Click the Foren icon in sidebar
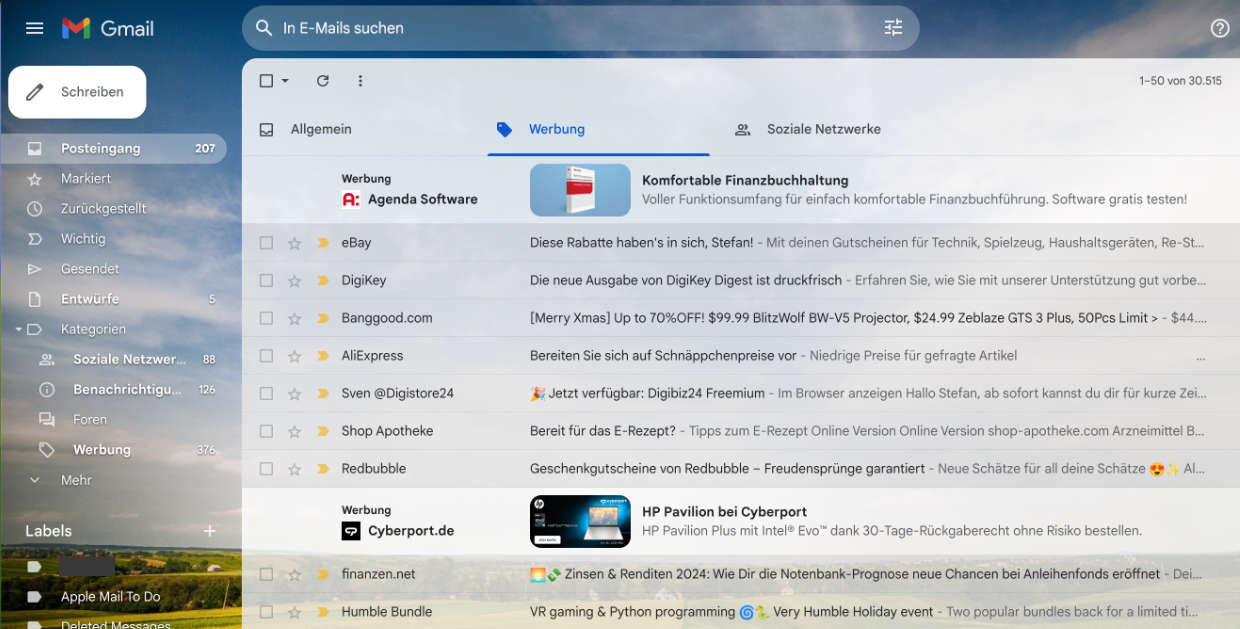 coord(47,420)
